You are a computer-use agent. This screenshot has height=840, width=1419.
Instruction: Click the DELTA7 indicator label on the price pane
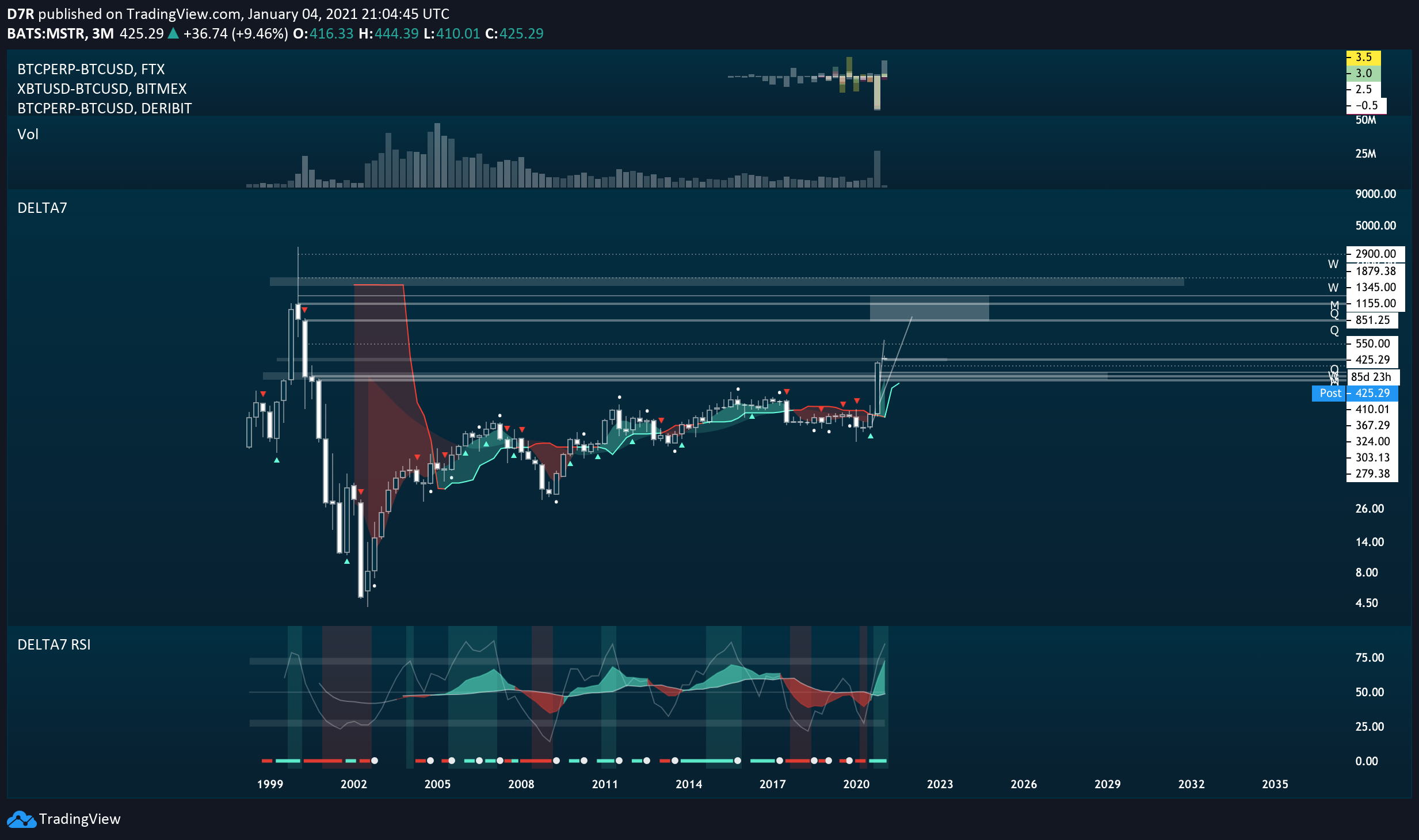pyautogui.click(x=42, y=208)
